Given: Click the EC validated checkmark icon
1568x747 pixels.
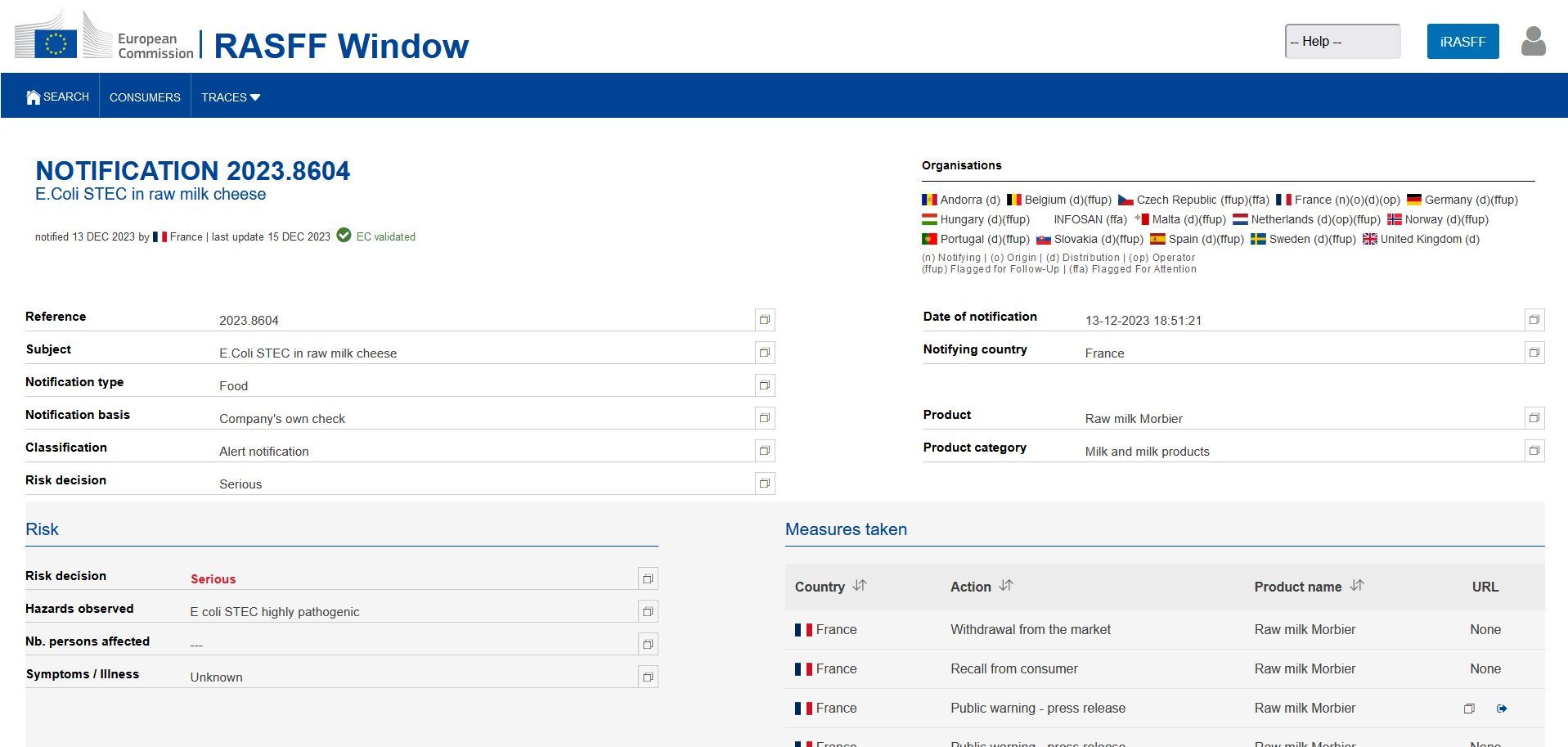Looking at the screenshot, I should point(344,236).
